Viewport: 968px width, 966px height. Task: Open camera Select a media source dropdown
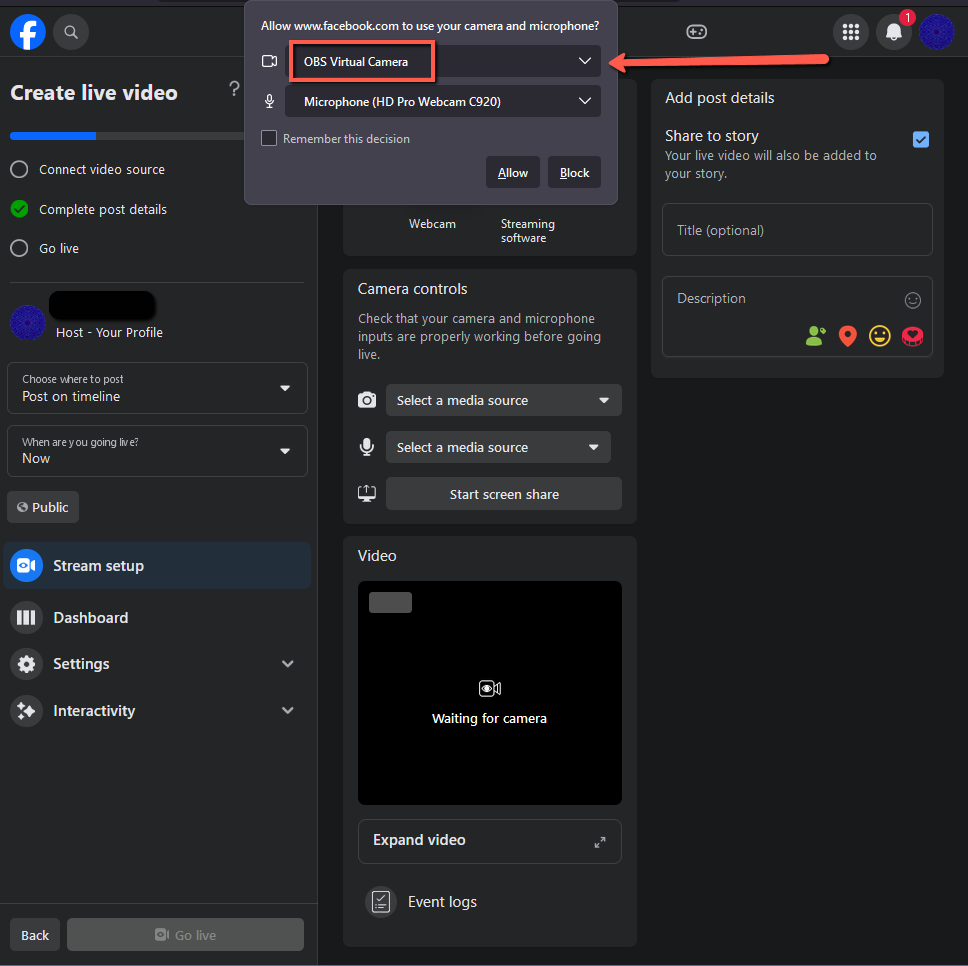pyautogui.click(x=504, y=400)
